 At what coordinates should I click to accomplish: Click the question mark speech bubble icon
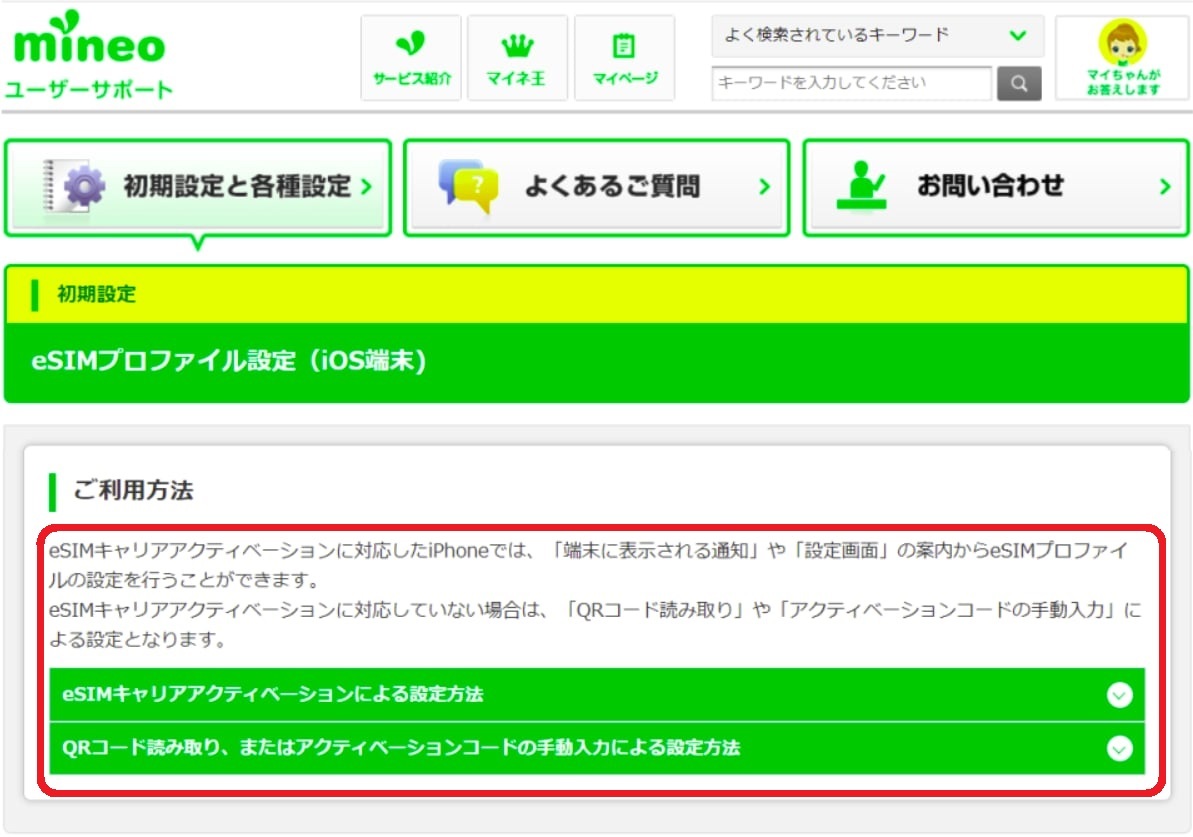pos(468,187)
